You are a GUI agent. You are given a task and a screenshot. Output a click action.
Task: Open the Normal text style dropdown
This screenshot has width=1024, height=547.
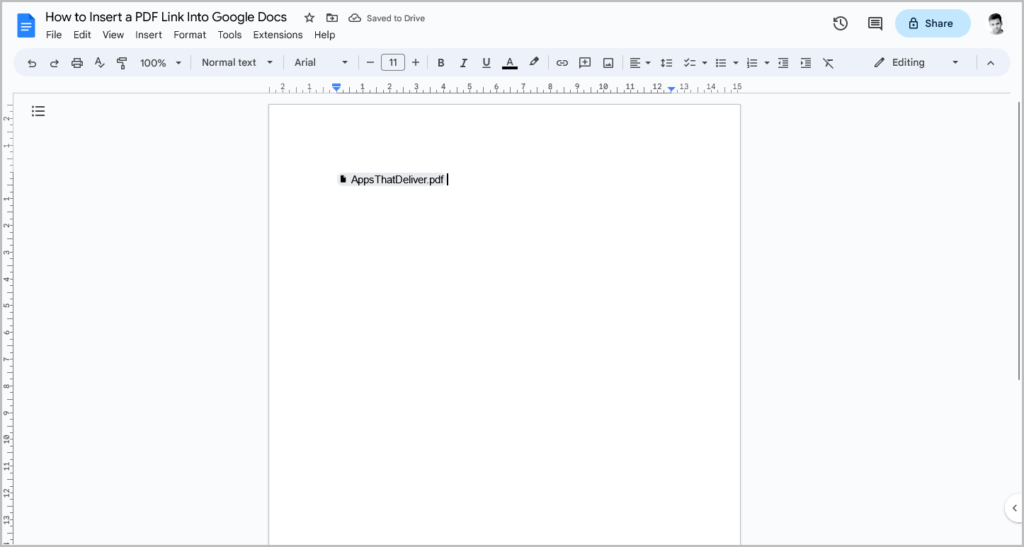(x=237, y=63)
